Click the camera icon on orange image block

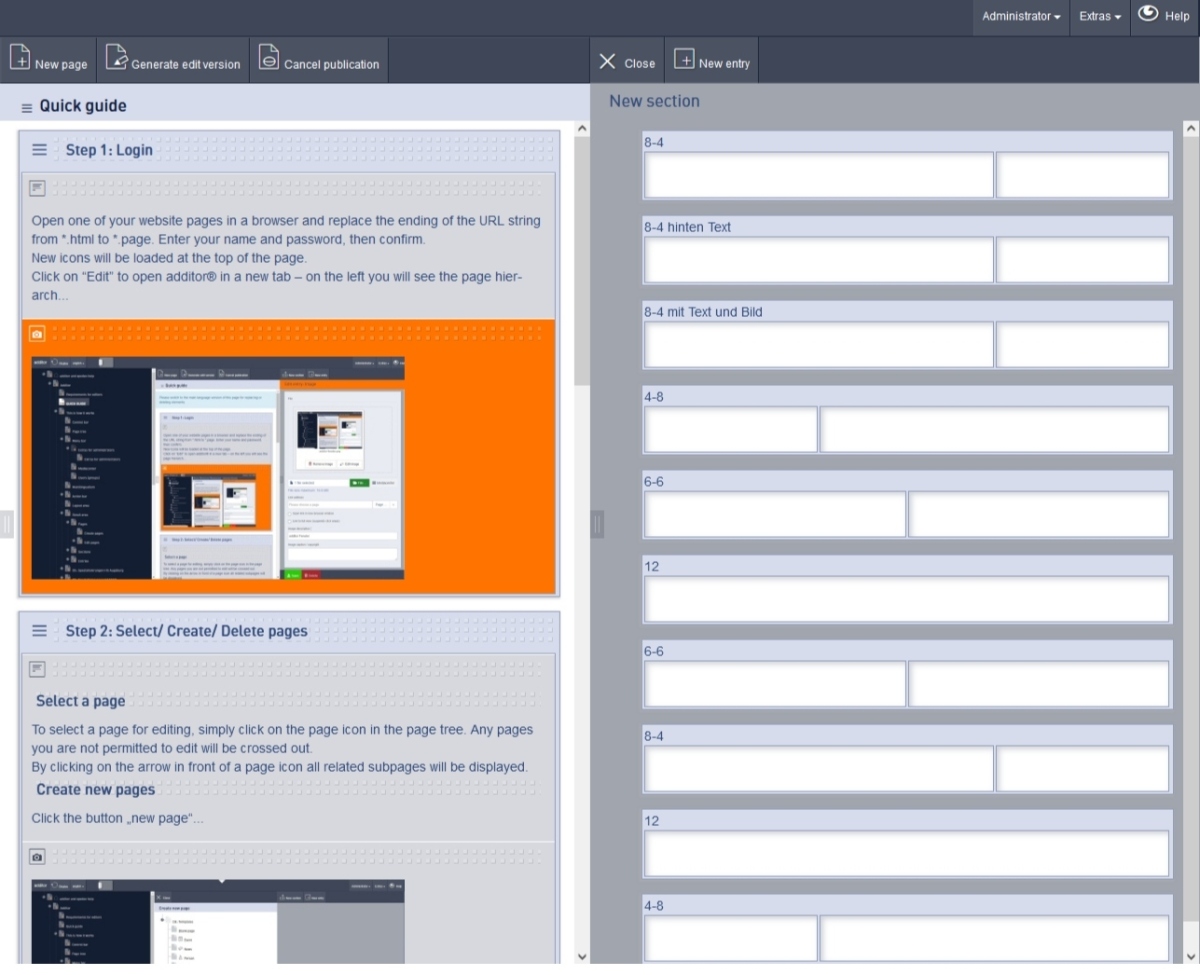click(x=37, y=334)
